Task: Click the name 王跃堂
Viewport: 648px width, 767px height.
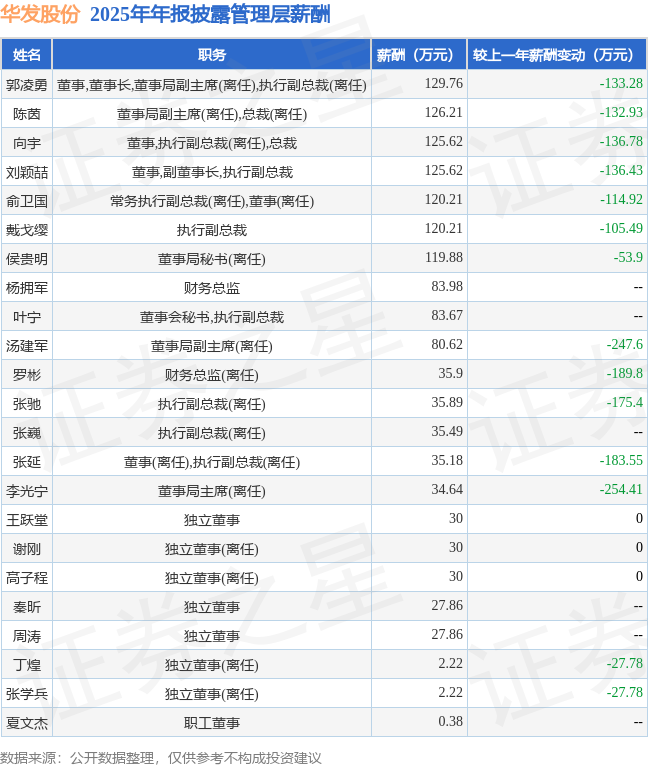Action: [x=26, y=520]
